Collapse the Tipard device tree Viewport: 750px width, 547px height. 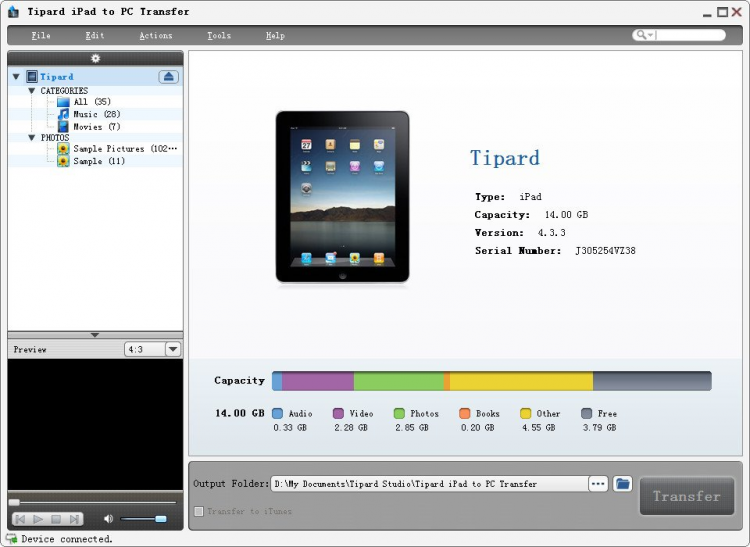click(16, 77)
